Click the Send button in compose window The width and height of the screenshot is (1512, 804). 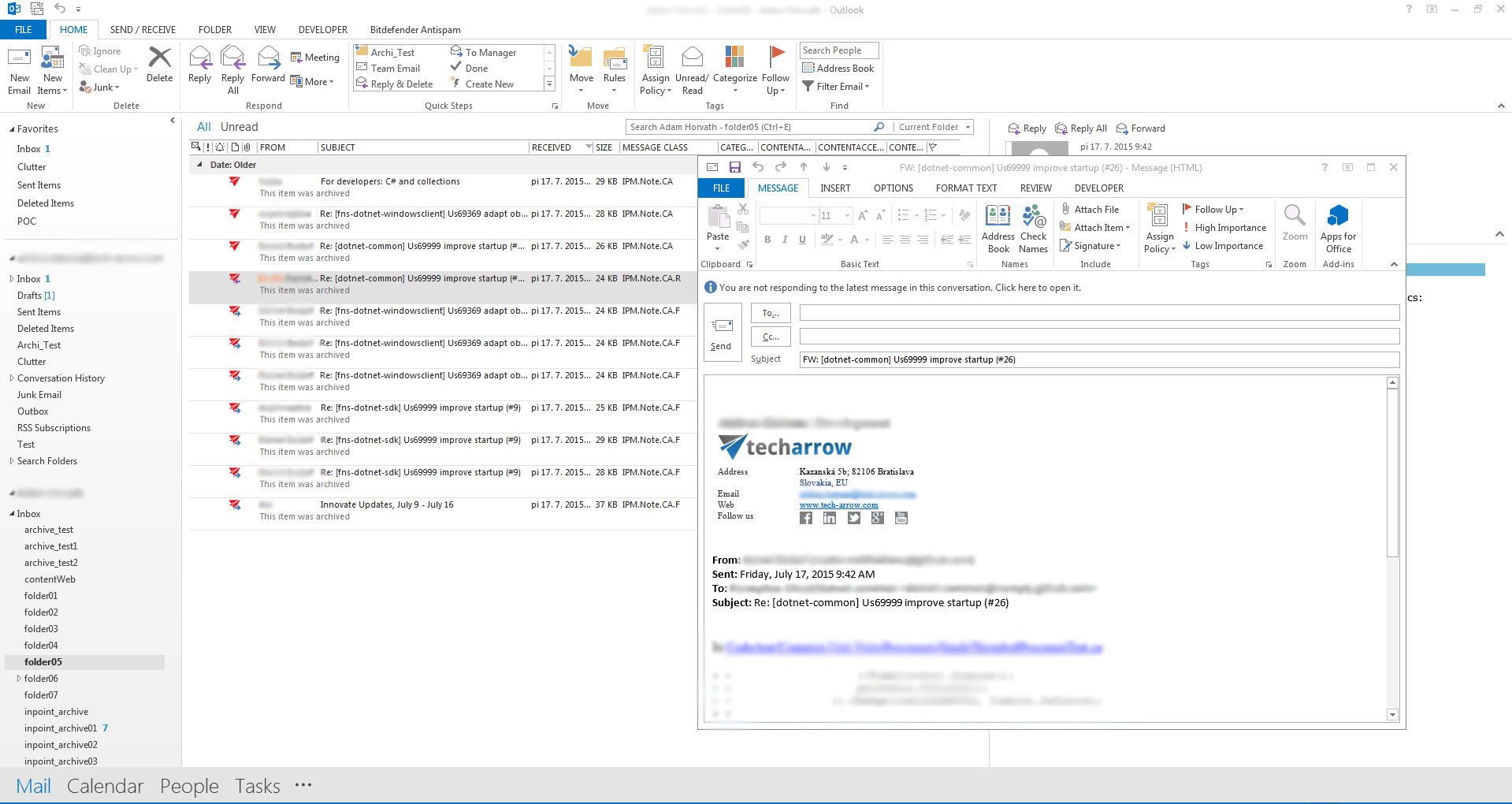[722, 333]
